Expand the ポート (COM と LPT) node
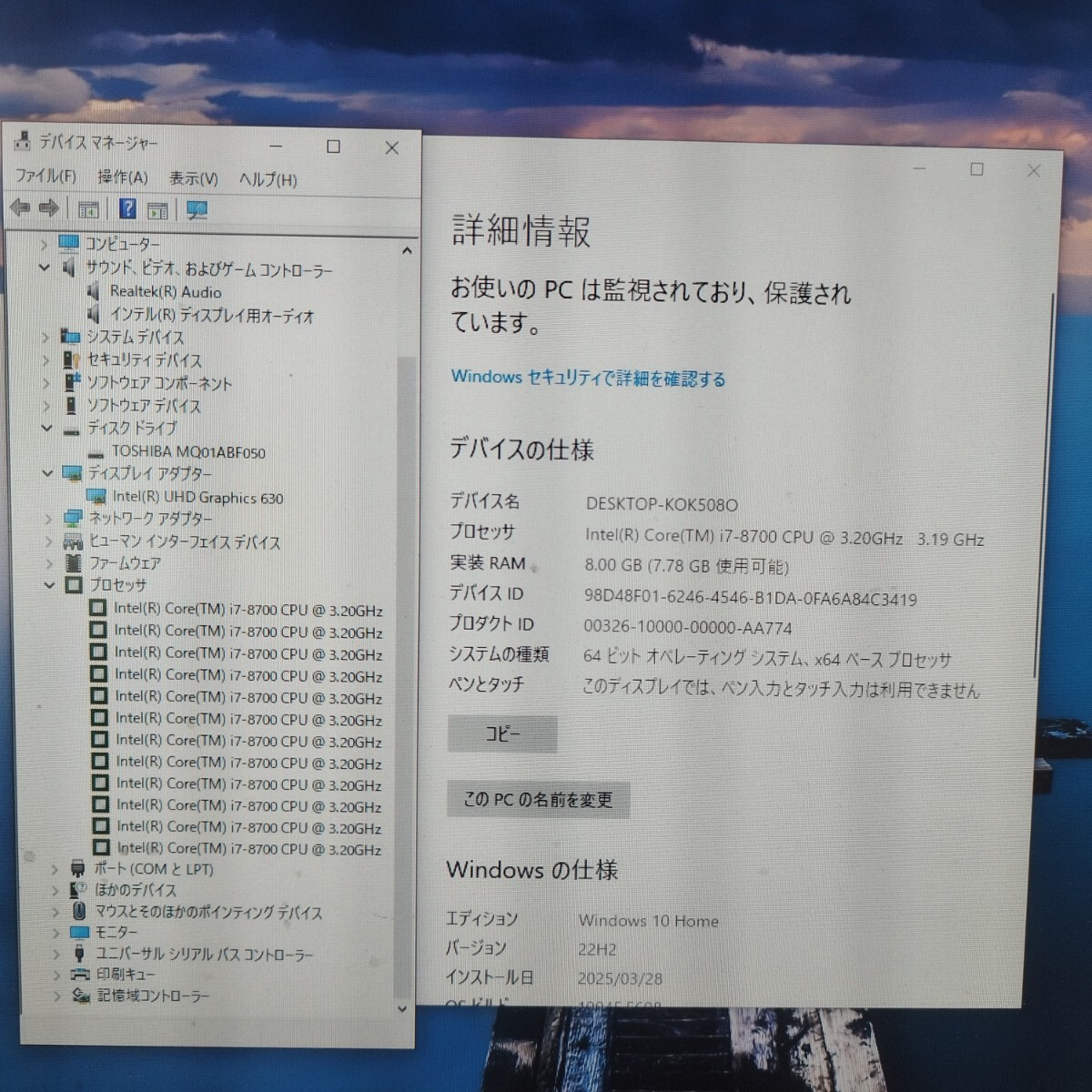 tap(55, 869)
